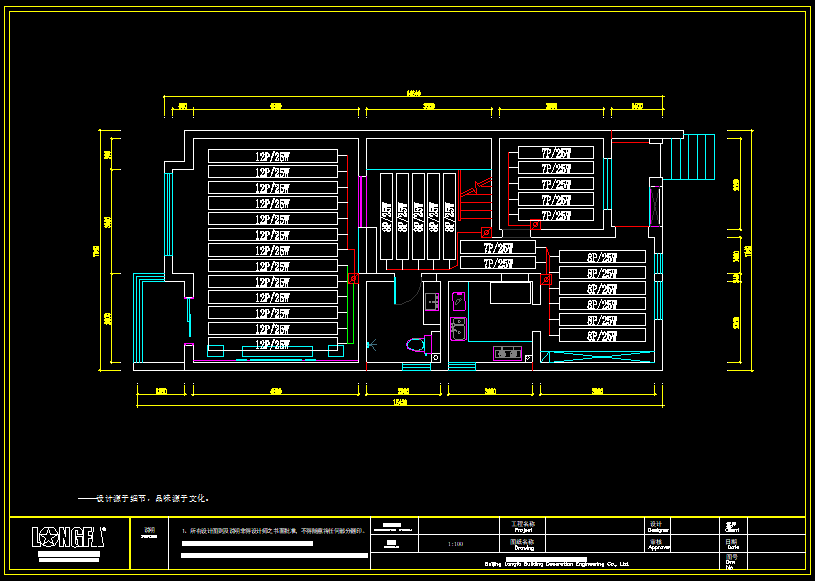Click the red valve symbol beside 12P radiators
The width and height of the screenshot is (815, 581).
(x=353, y=279)
